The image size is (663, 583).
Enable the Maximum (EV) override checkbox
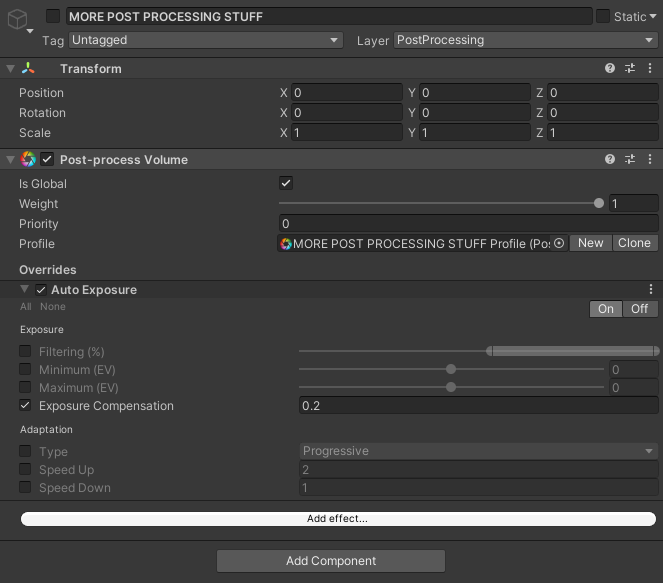(x=25, y=387)
